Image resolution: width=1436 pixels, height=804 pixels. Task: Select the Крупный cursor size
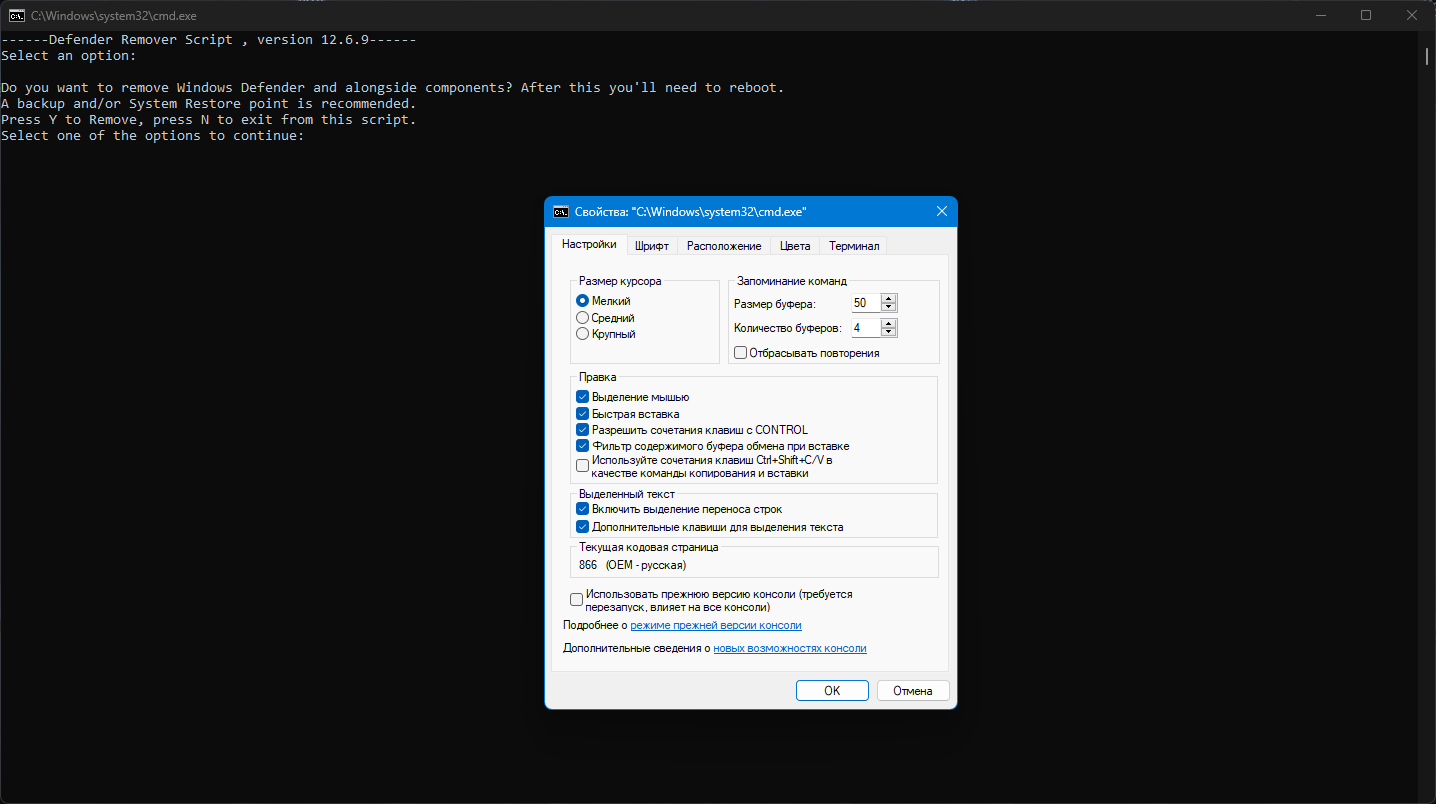click(582, 334)
